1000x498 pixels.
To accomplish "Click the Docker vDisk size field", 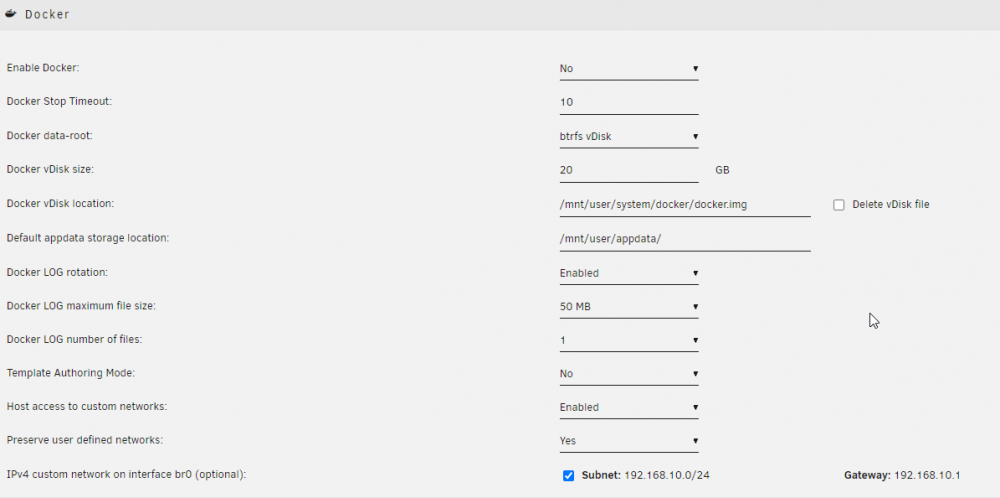I will tap(629, 170).
